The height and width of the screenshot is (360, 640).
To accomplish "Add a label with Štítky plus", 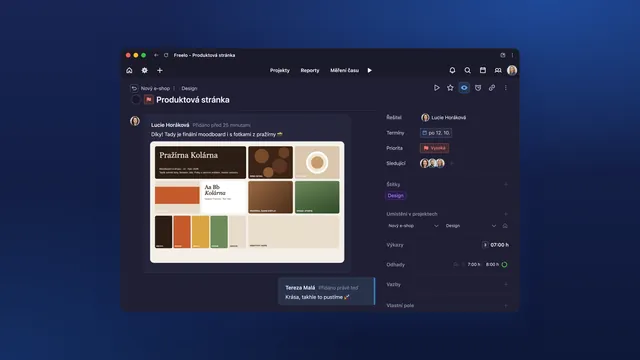I will [x=506, y=184].
